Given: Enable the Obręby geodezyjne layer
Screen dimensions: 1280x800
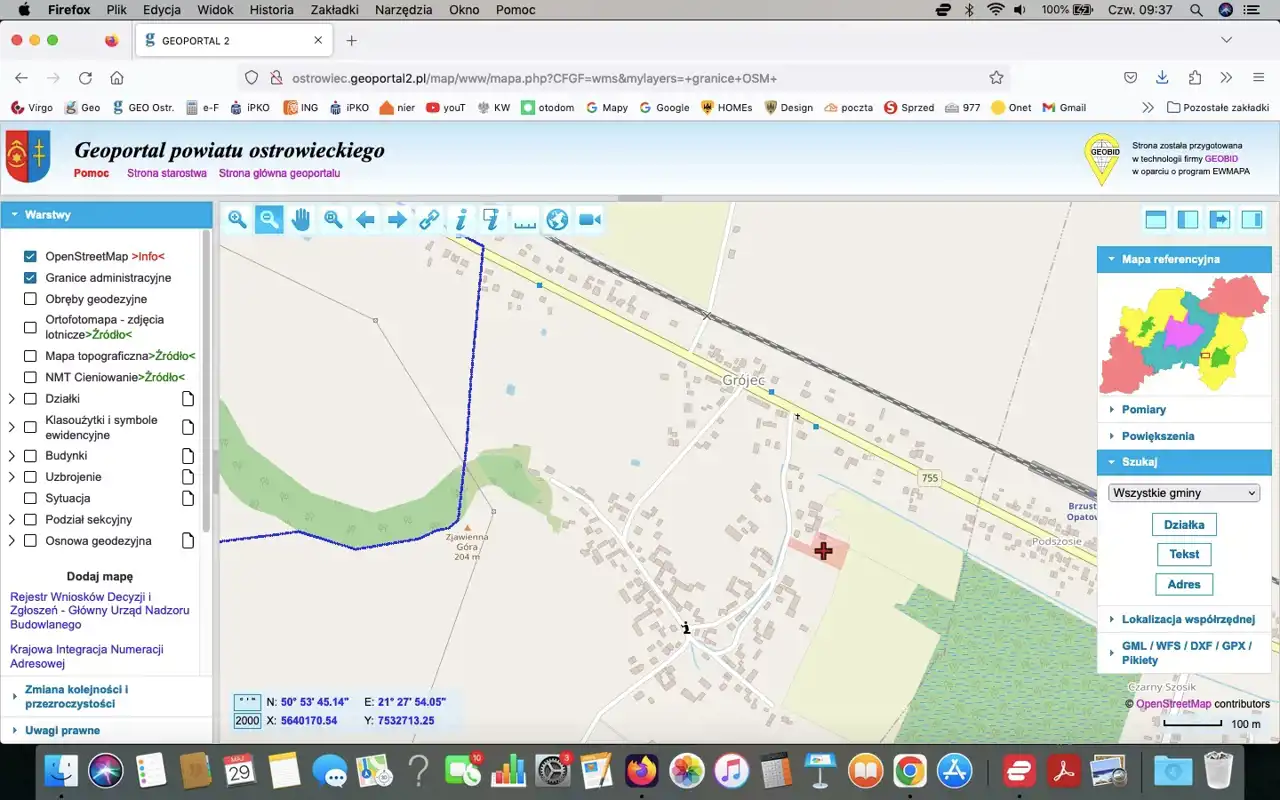Looking at the screenshot, I should coord(30,299).
